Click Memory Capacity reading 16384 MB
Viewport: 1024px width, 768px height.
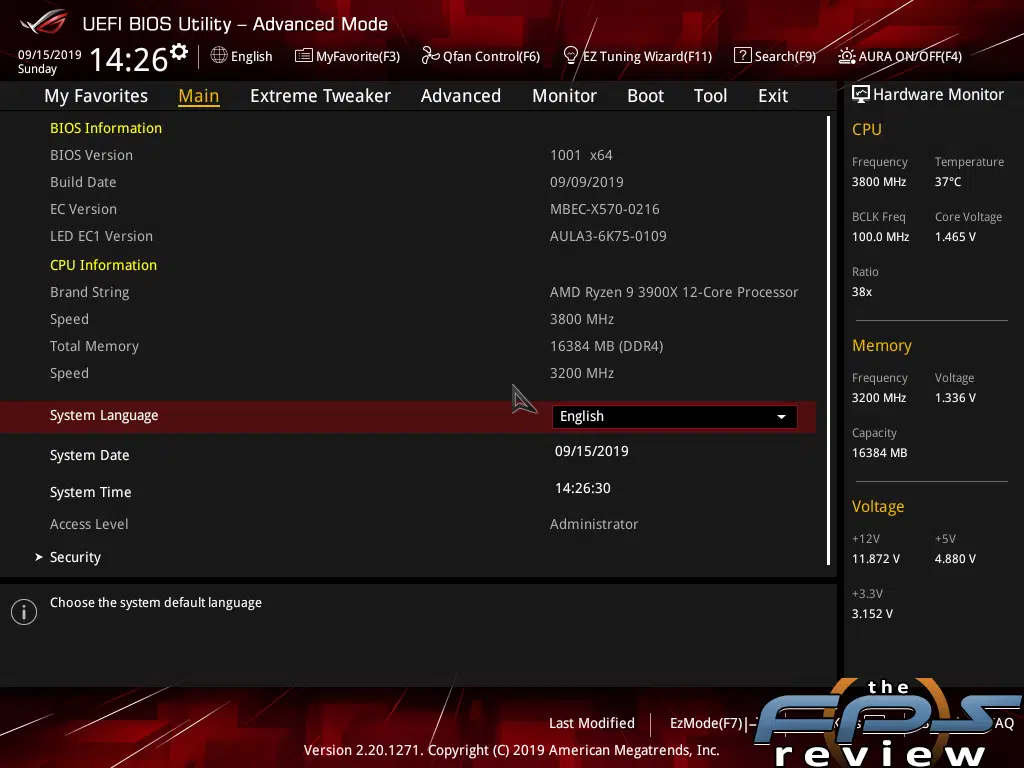point(880,453)
